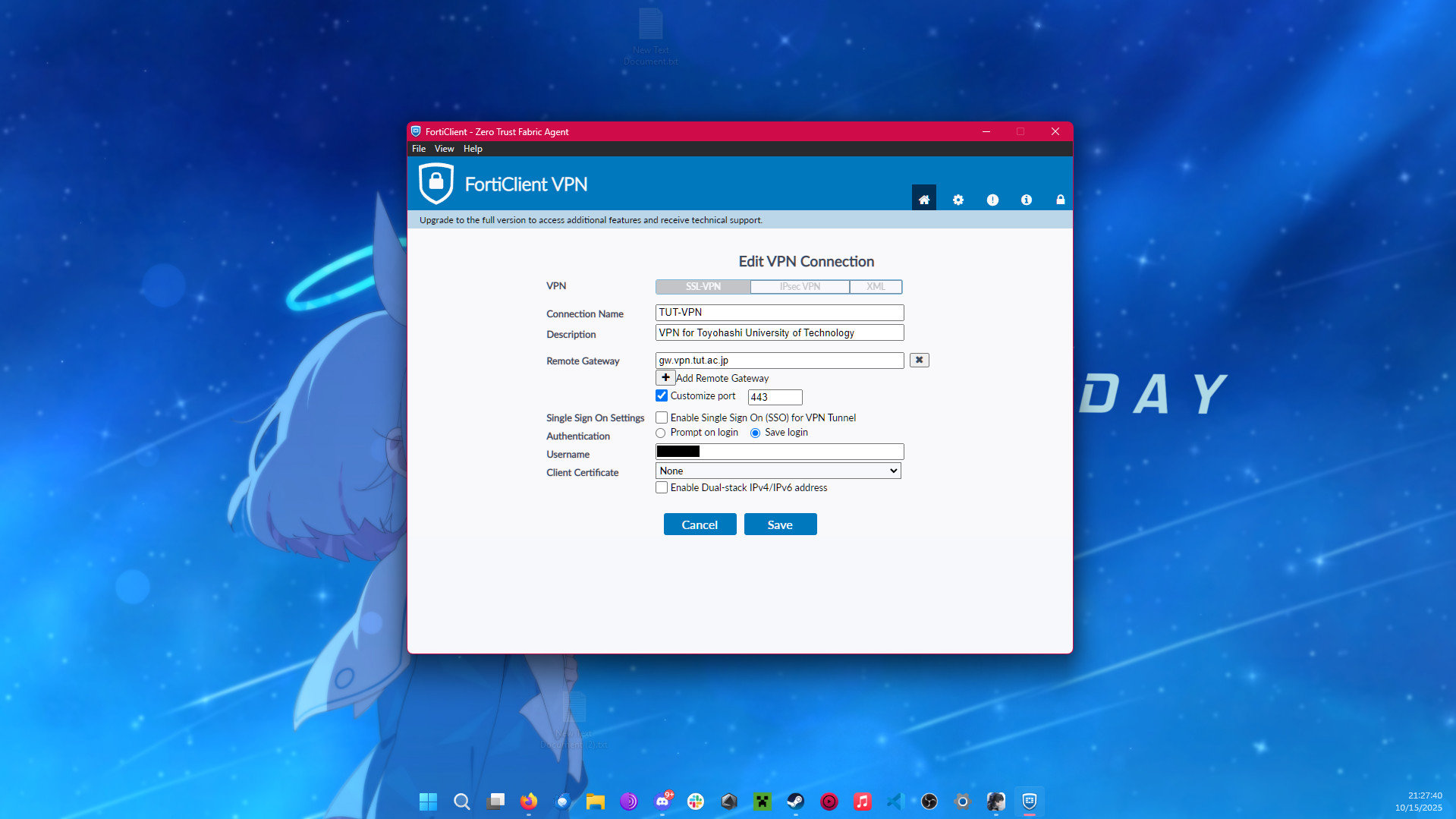Open the dark polyhedron app taskbar icon
This screenshot has width=1456, height=819.
pyautogui.click(x=729, y=802)
